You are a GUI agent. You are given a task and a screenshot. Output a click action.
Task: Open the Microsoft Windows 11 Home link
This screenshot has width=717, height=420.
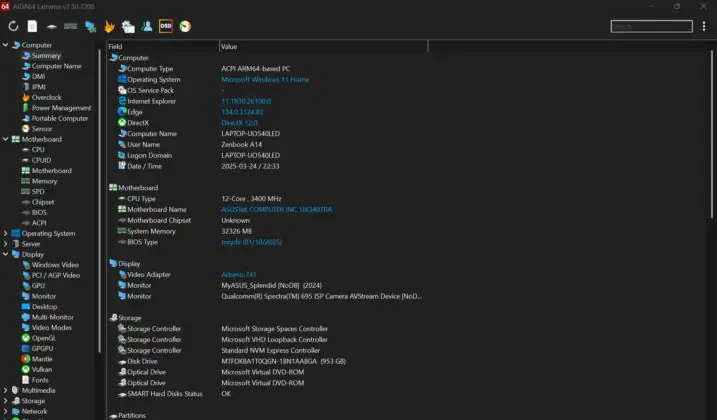tap(265, 80)
